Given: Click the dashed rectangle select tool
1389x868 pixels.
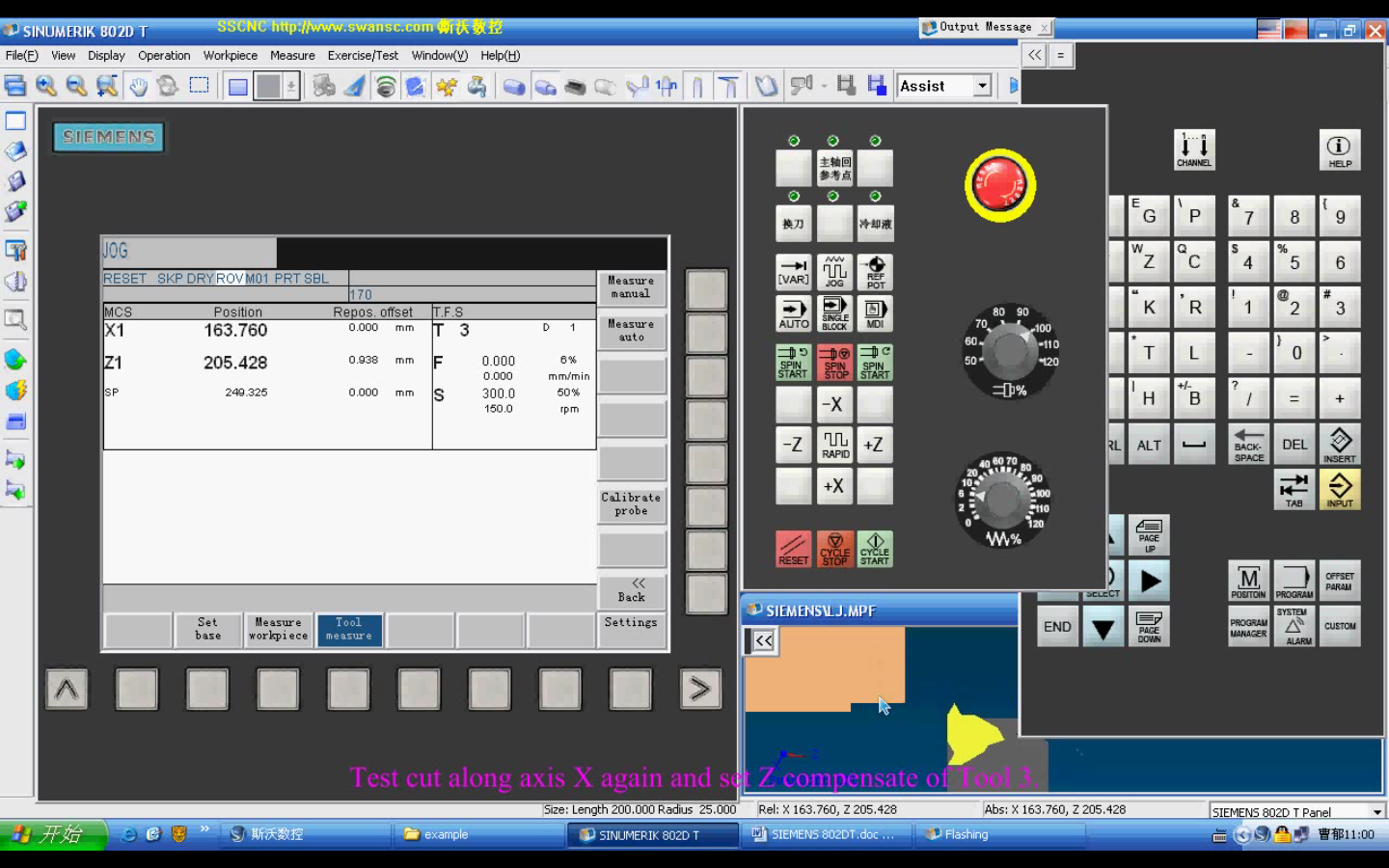Looking at the screenshot, I should [199, 86].
